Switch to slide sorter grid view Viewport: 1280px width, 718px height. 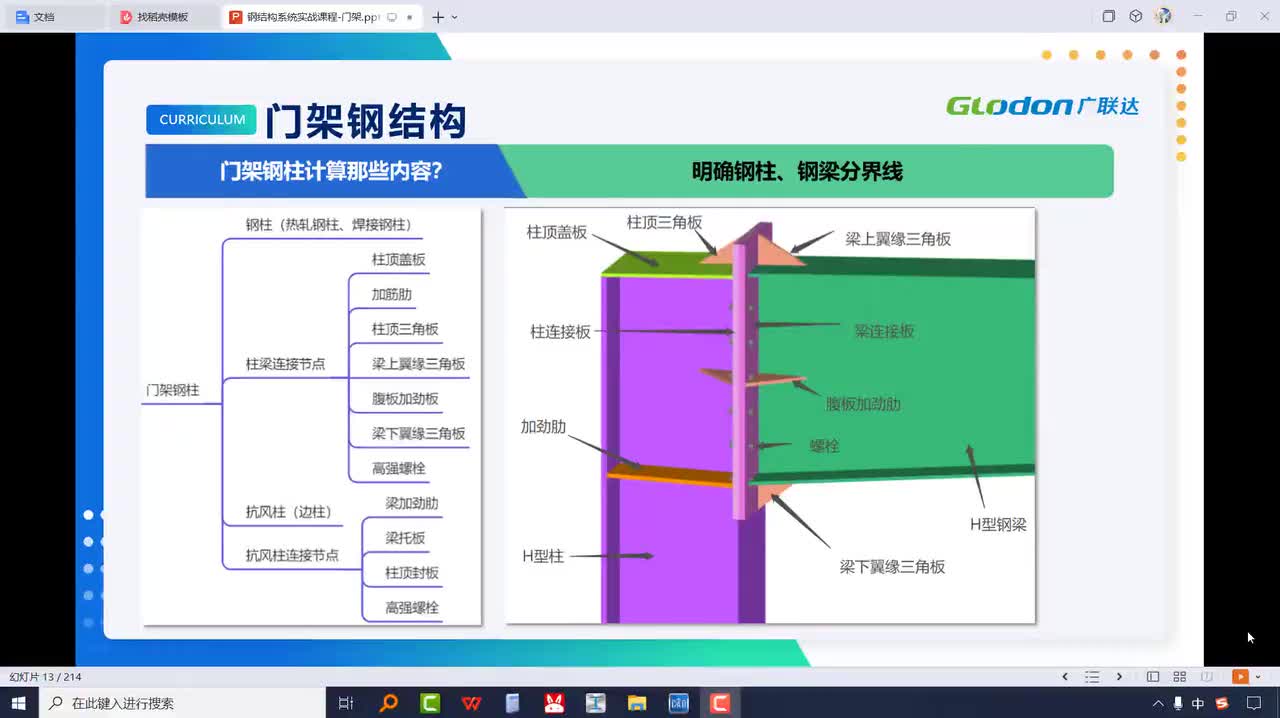coord(1179,677)
